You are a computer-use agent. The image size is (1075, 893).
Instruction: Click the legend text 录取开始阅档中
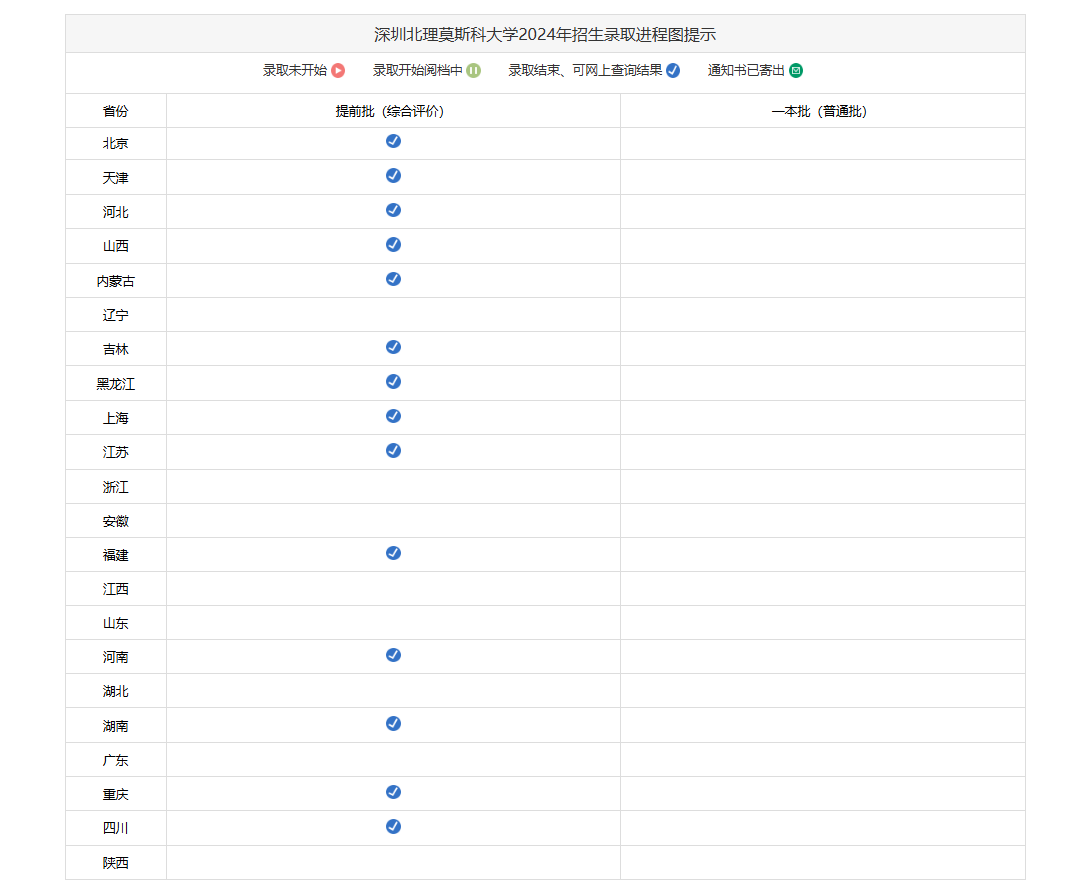pos(418,71)
